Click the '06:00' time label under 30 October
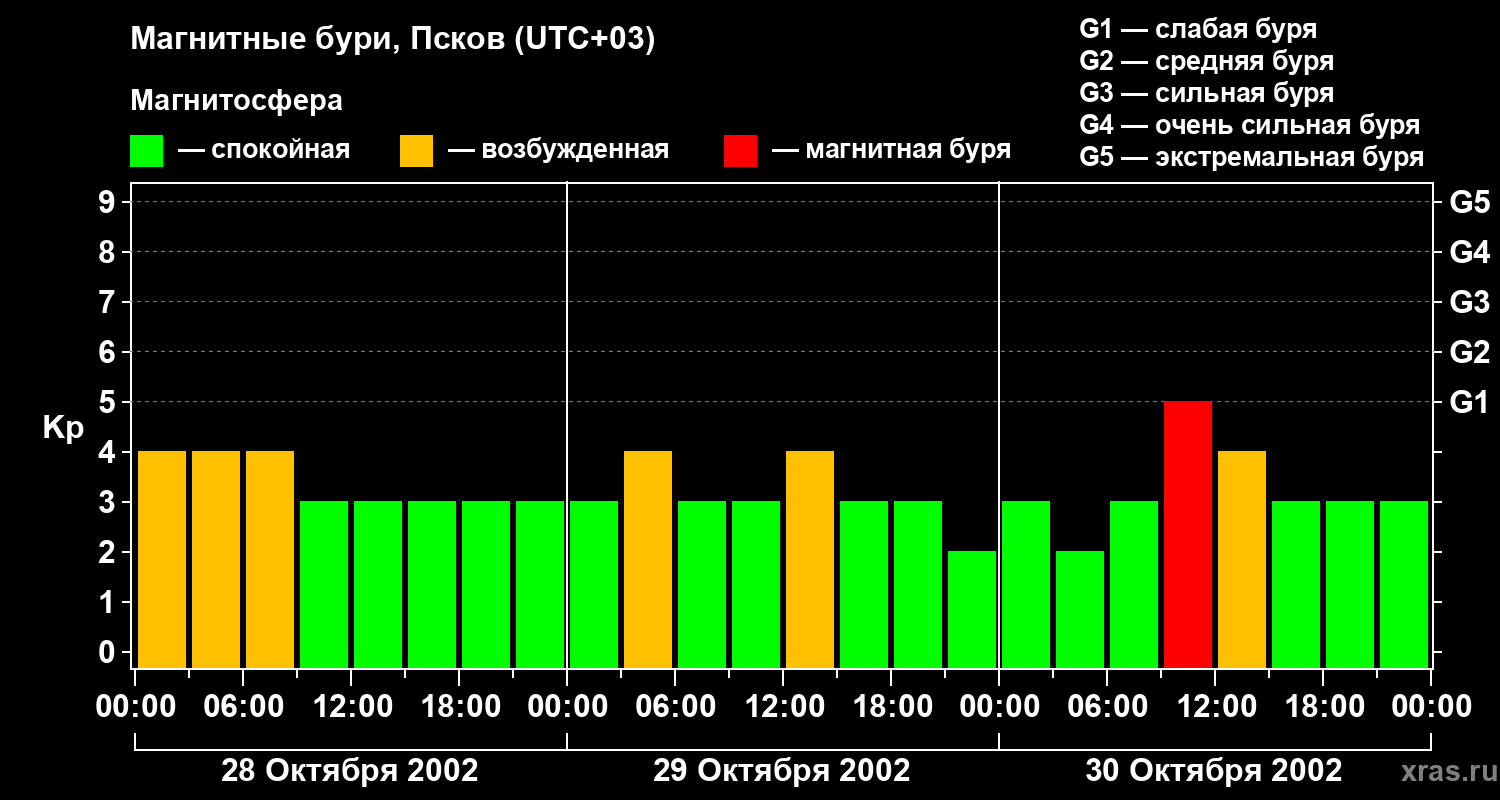This screenshot has width=1500, height=800. point(1107,707)
